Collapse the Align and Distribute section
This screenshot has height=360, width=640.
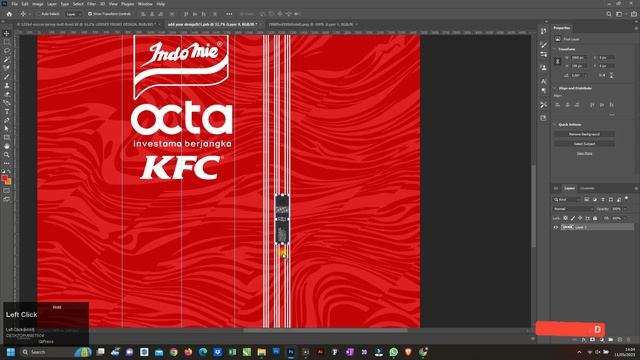[555, 88]
